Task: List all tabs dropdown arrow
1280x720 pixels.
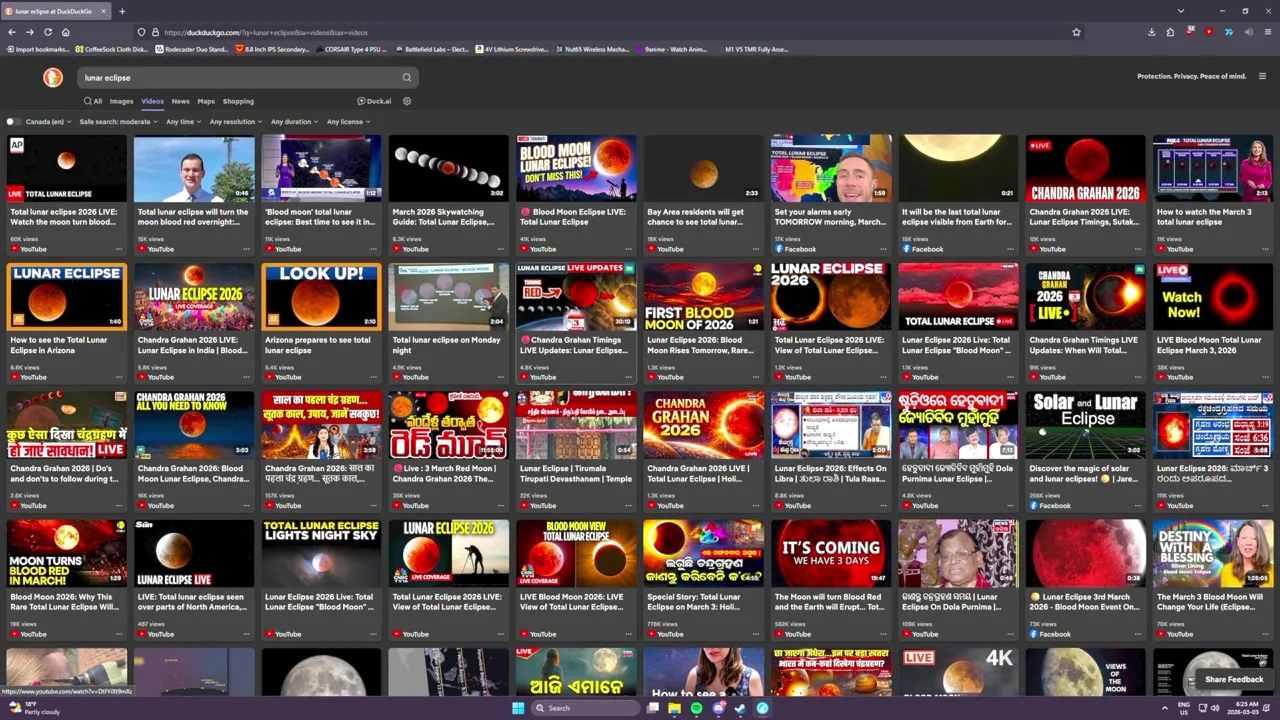Action: [x=1180, y=11]
